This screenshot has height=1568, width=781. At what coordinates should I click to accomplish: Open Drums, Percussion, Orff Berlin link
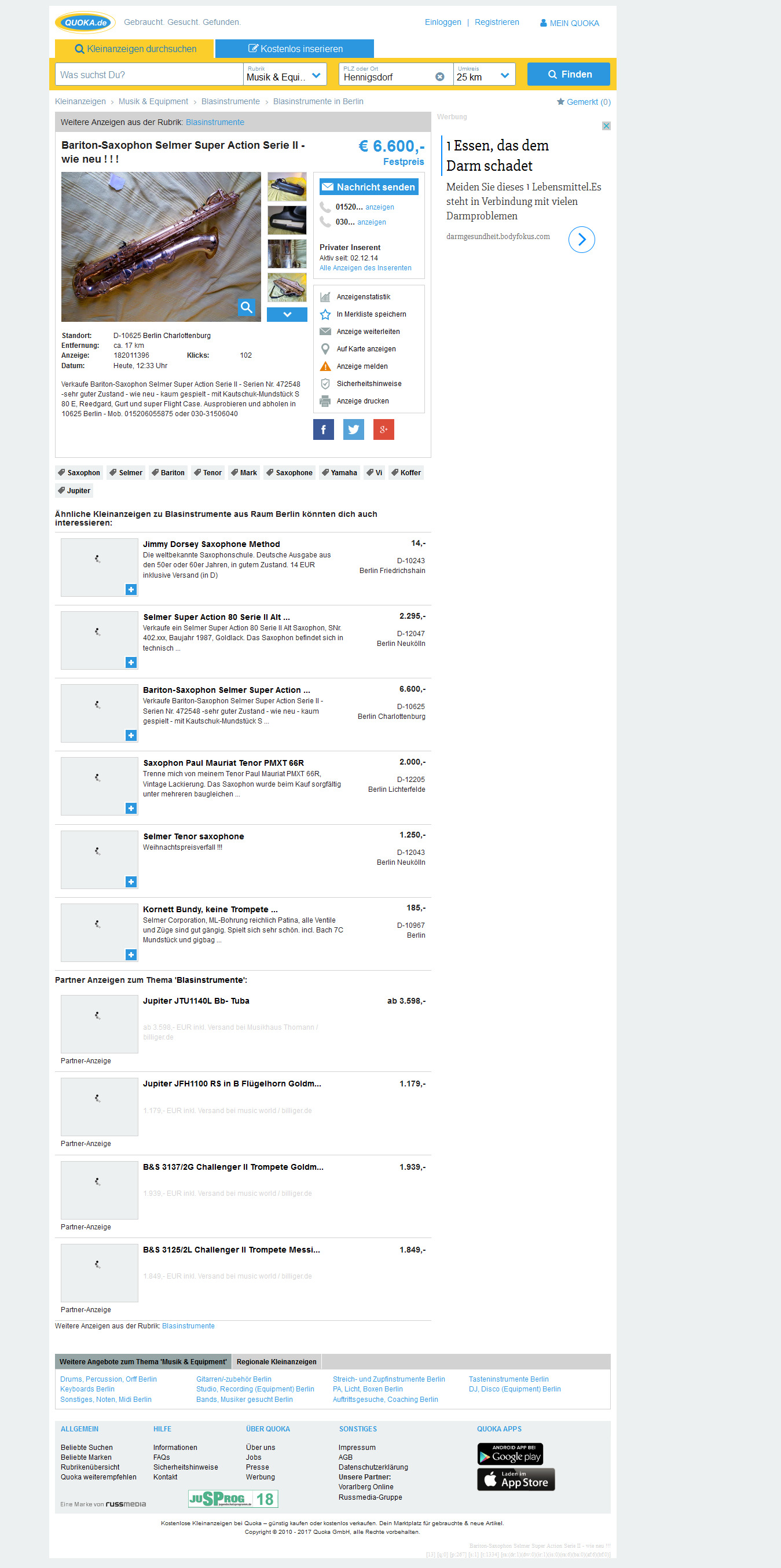point(108,1379)
